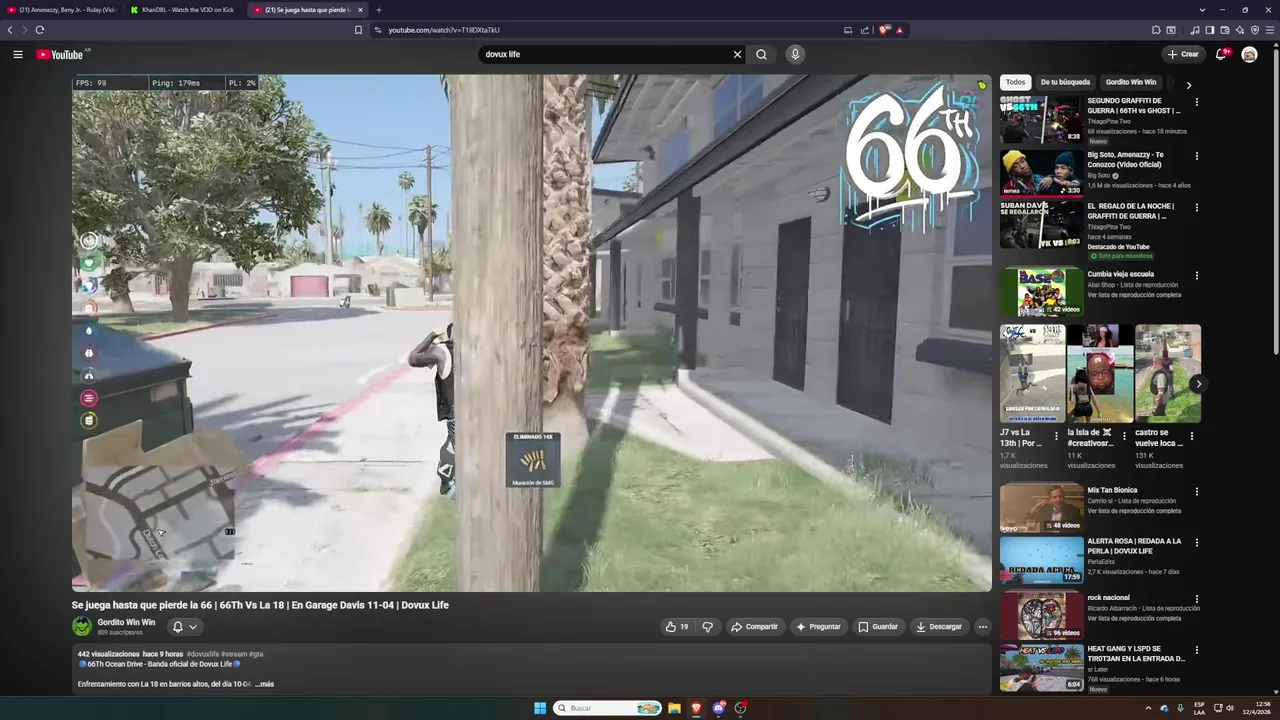Open options for Big Soto Te Conozco video
Image resolution: width=1280 pixels, height=720 pixels.
tap(1196, 156)
